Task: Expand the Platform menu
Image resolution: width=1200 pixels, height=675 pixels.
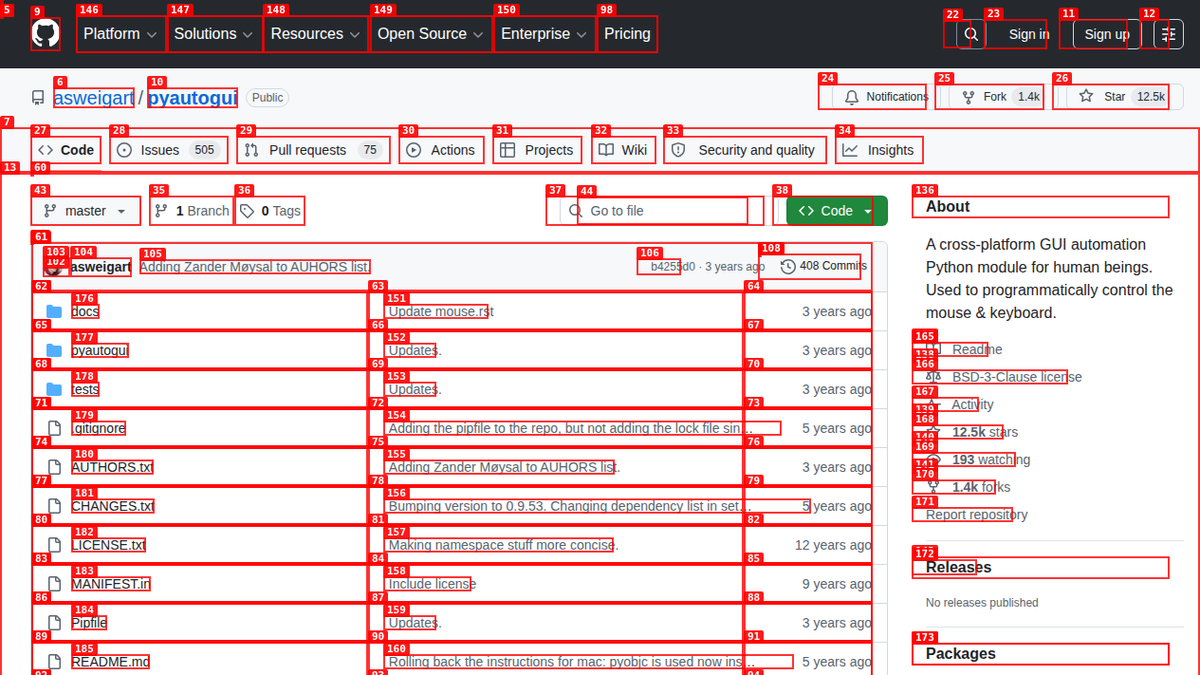Action: [119, 34]
